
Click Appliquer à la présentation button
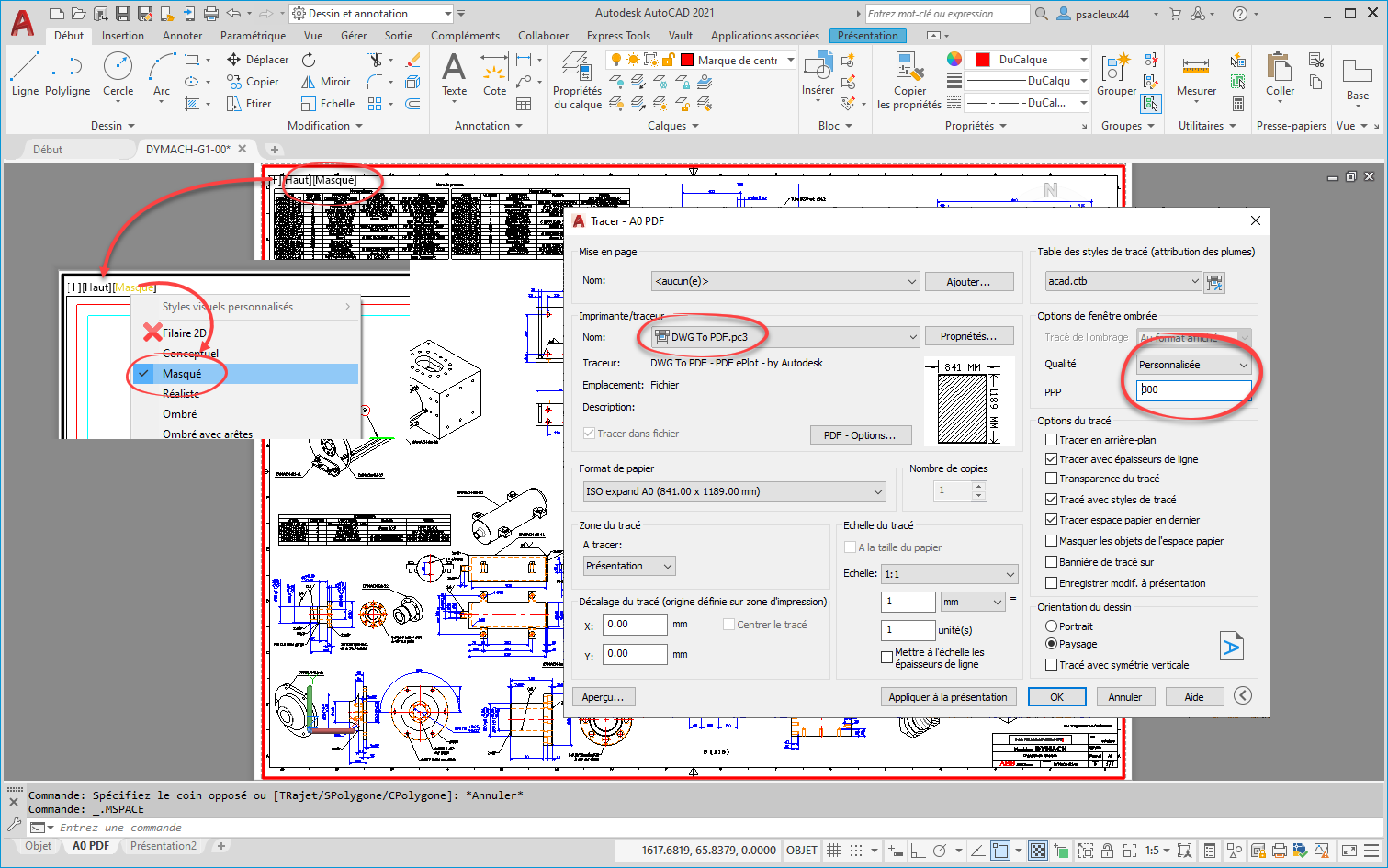pyautogui.click(x=948, y=697)
